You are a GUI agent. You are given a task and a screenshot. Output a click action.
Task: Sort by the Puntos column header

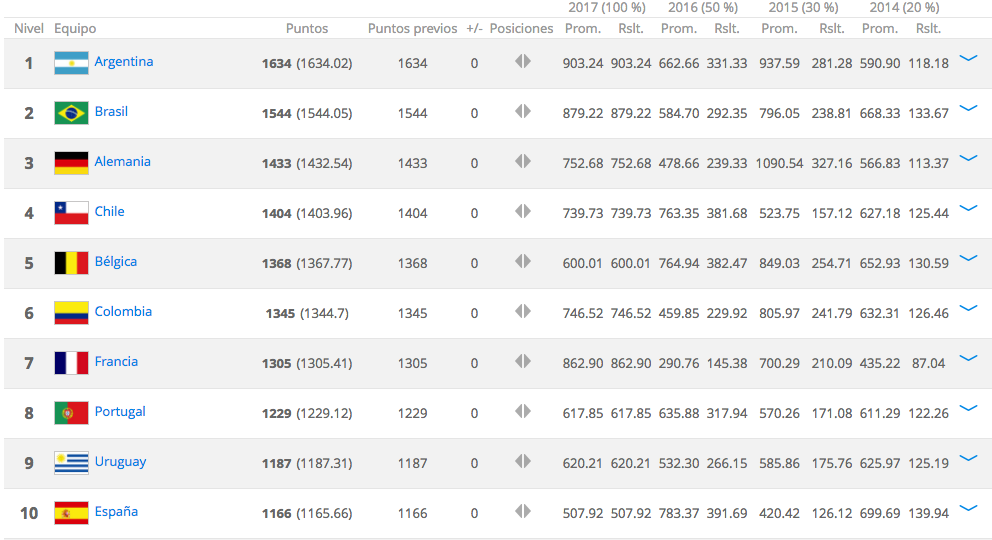tap(306, 29)
